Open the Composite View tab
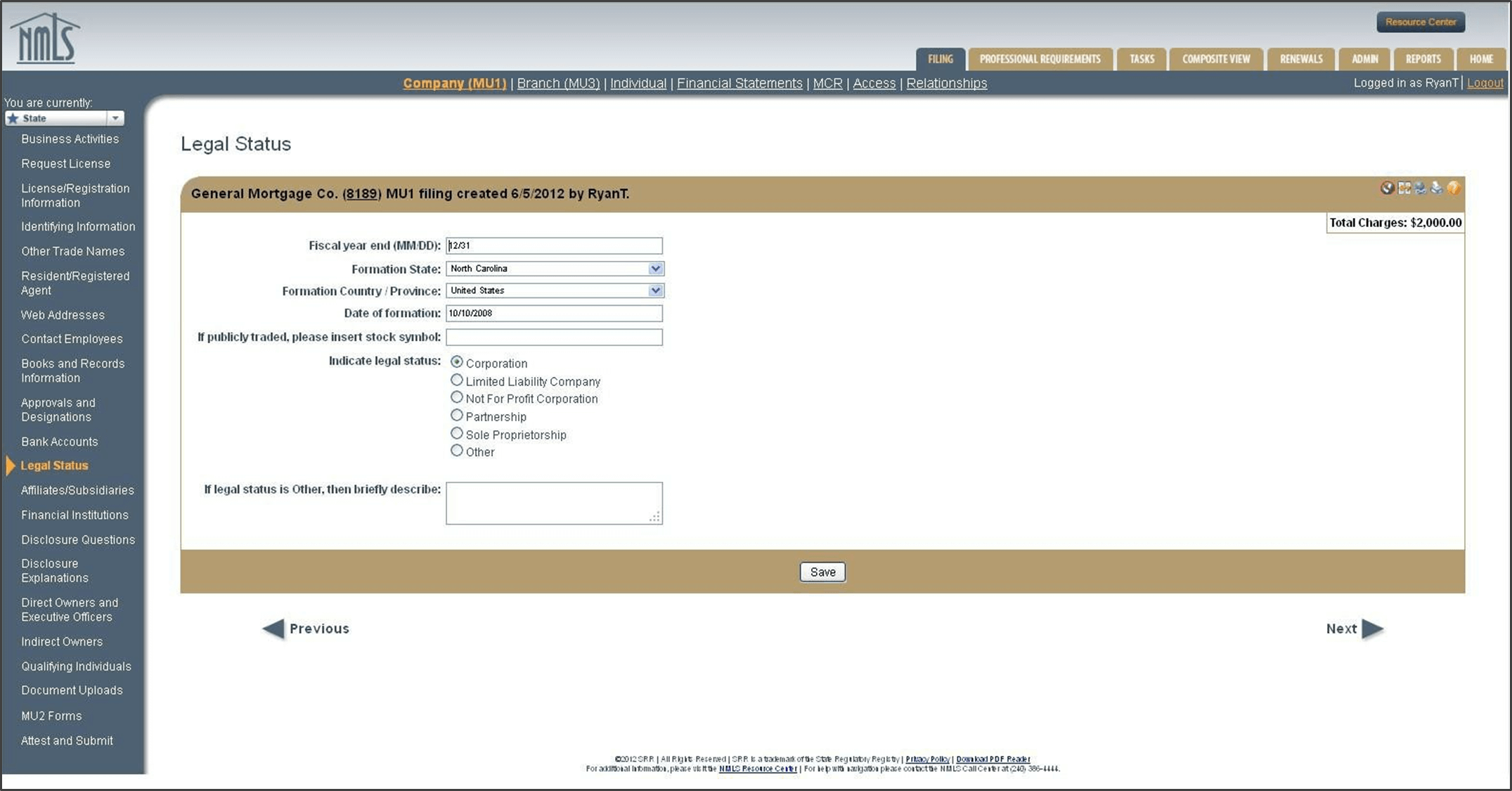1512x791 pixels. click(1215, 59)
